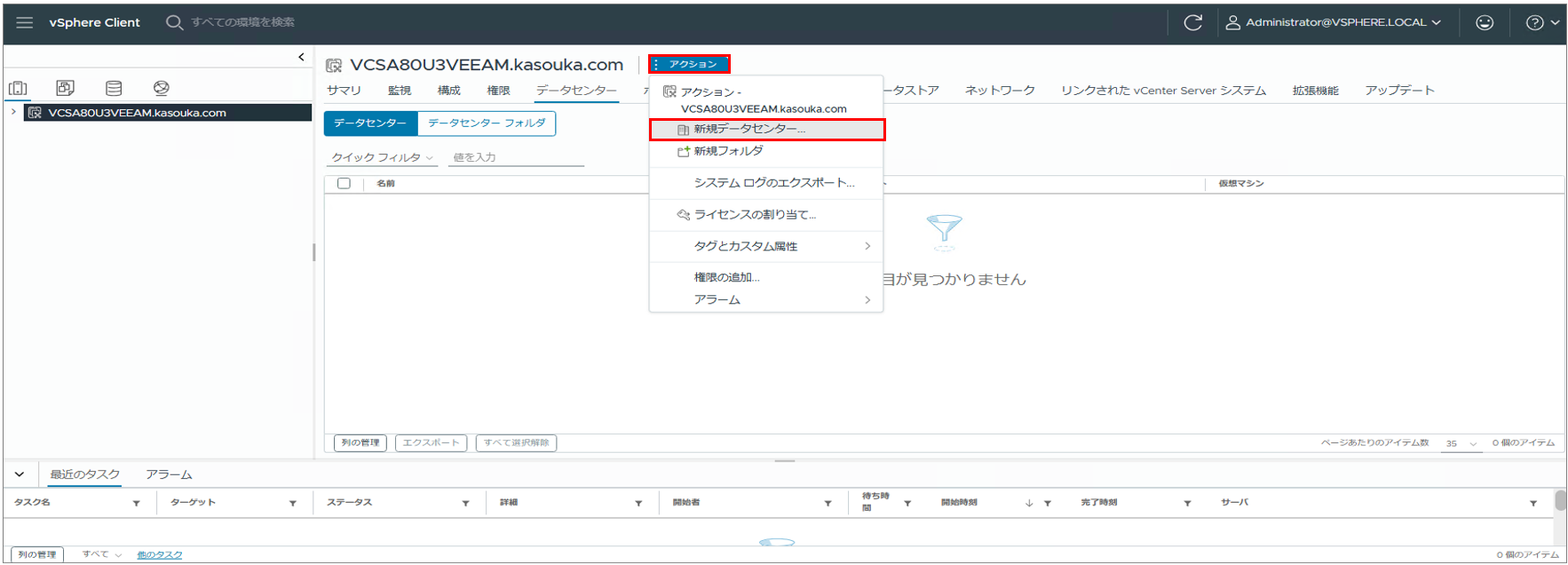Screen dimensions: 1568x565
Task: Select 新規フォルダ from actions menu
Action: 766,151
